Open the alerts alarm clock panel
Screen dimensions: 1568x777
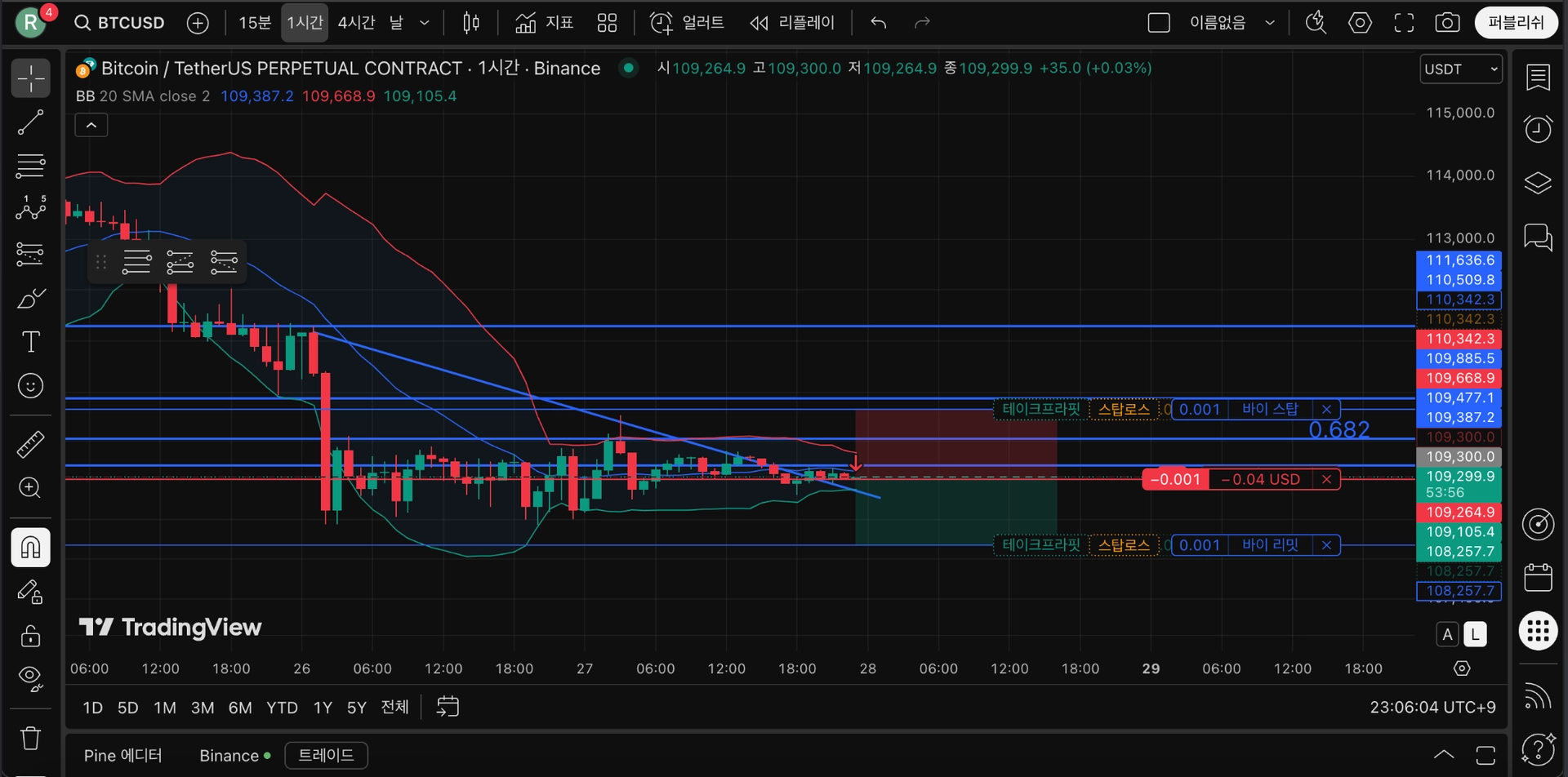[1538, 129]
